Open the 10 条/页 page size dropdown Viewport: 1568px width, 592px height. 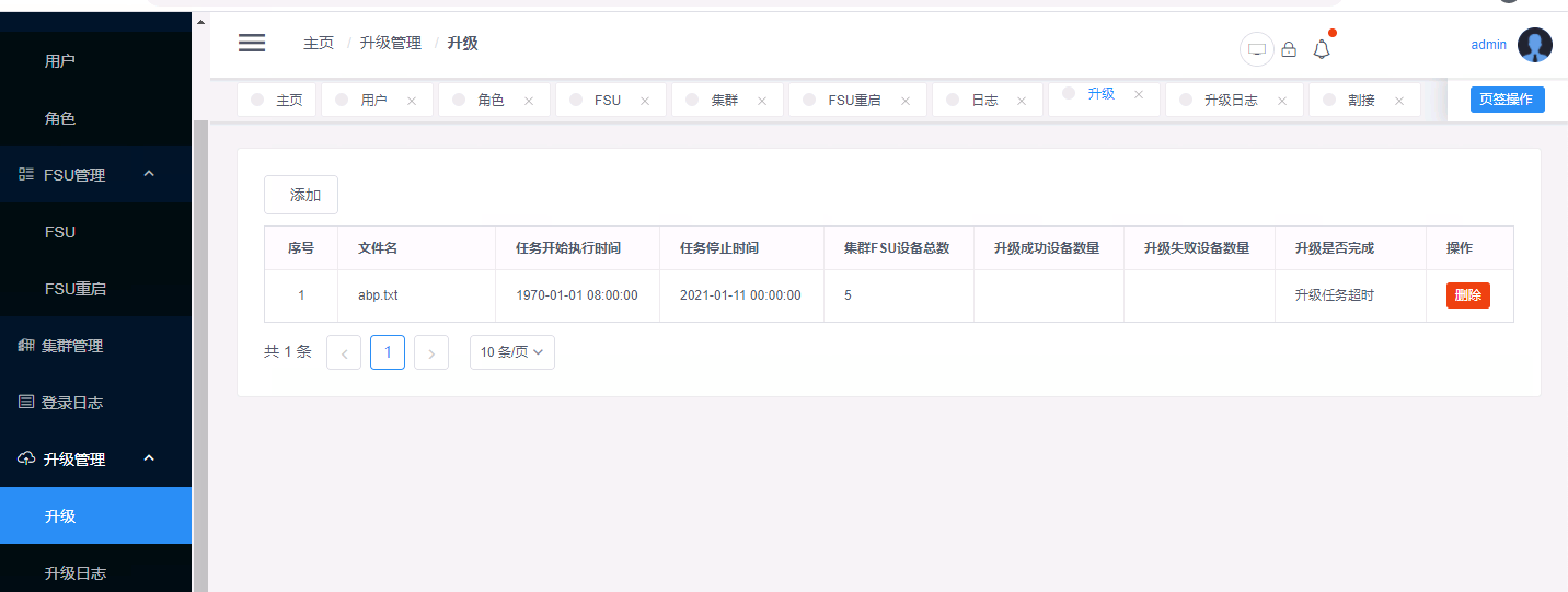tap(512, 352)
